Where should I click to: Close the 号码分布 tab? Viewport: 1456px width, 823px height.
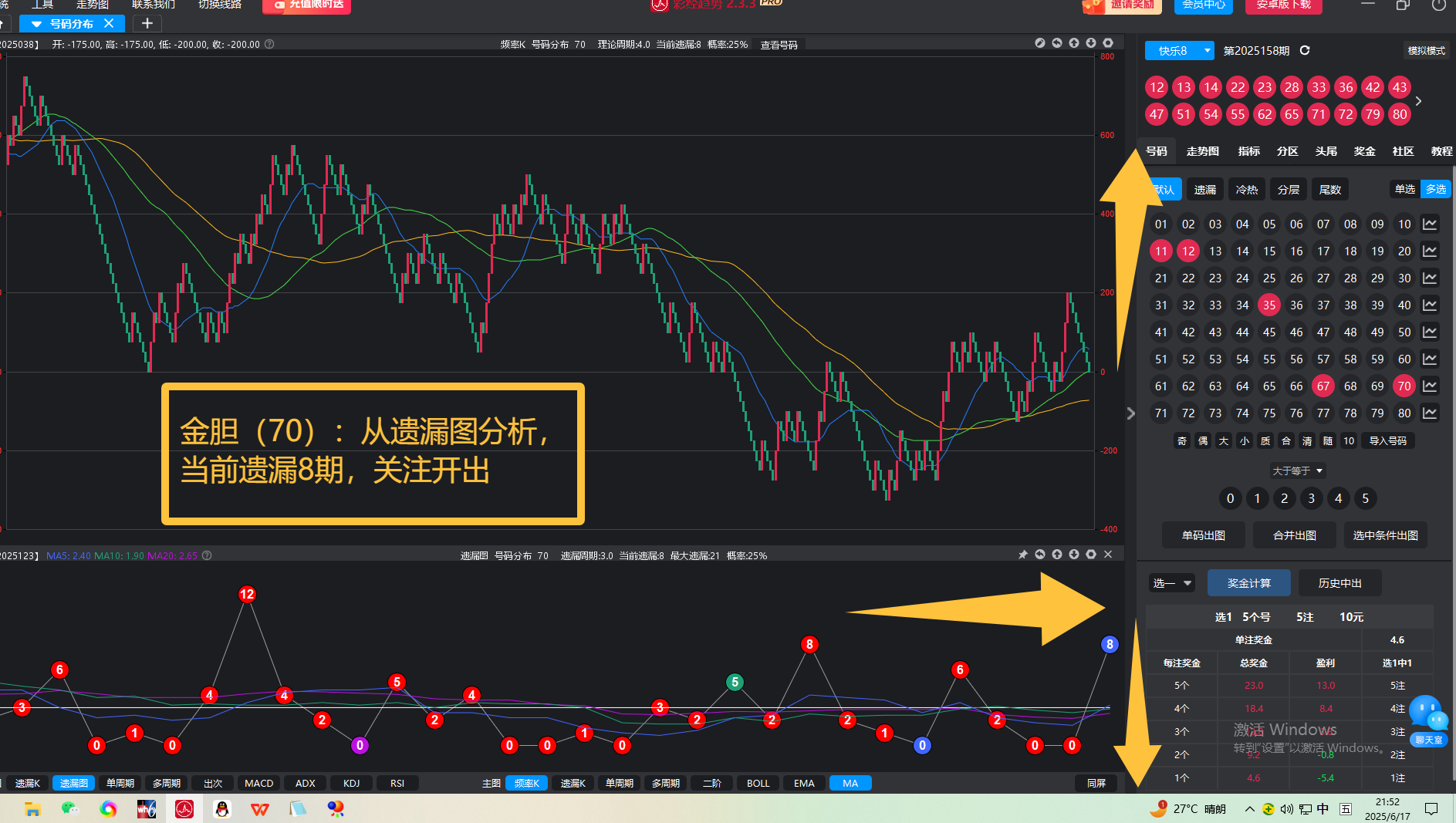(x=109, y=23)
